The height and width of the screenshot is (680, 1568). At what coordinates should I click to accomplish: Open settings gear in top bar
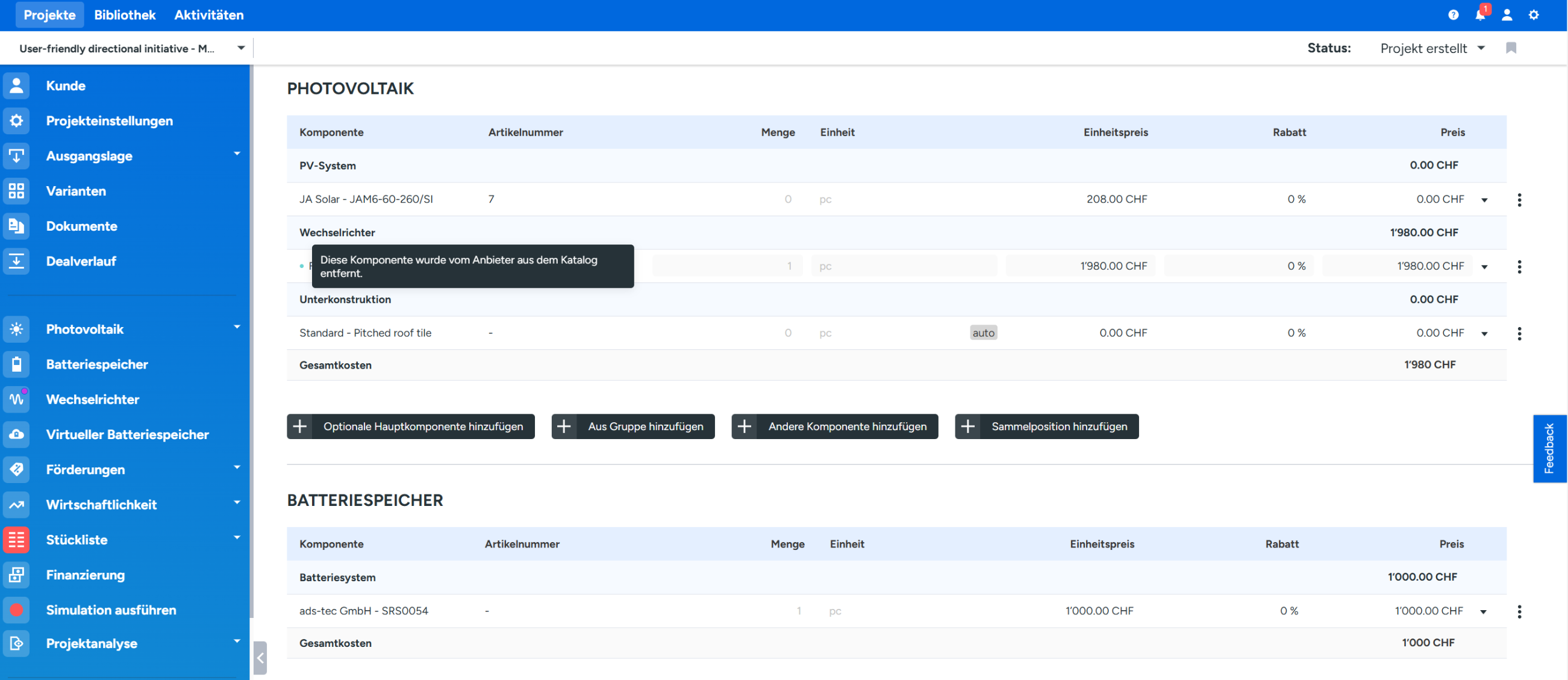pyautogui.click(x=1533, y=14)
